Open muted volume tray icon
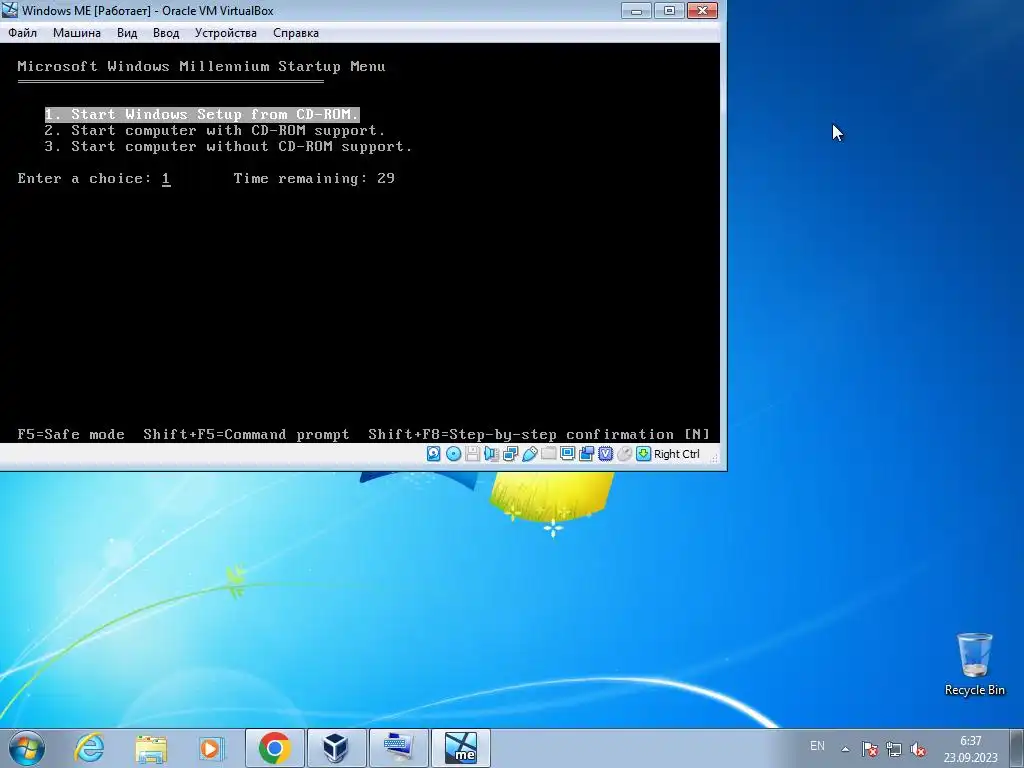This screenshot has width=1024, height=768. pyautogui.click(x=918, y=749)
